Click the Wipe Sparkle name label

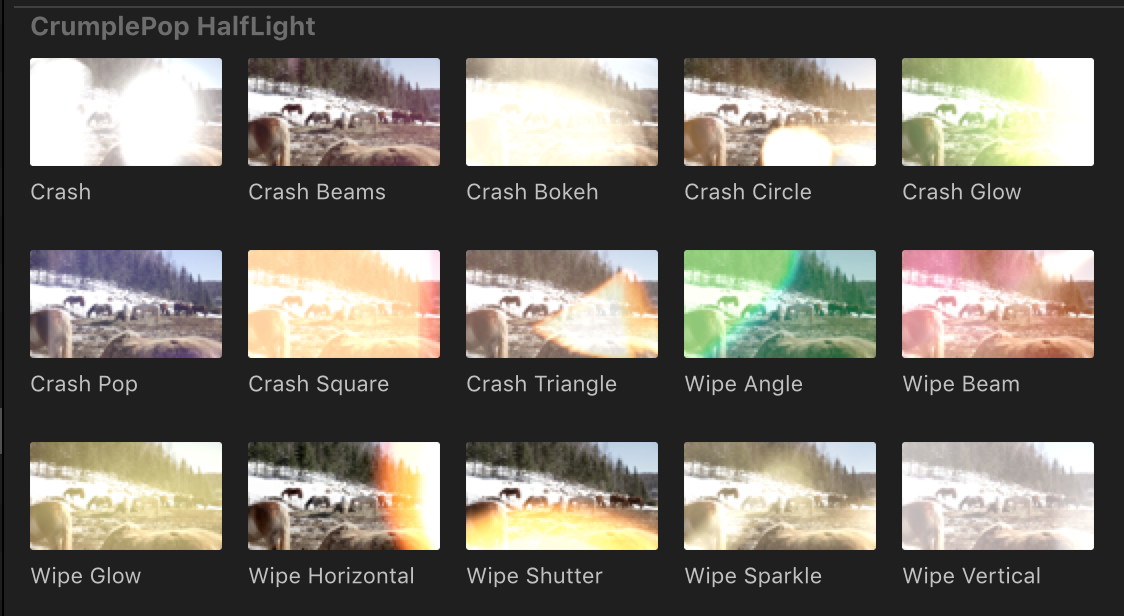pyautogui.click(x=753, y=577)
